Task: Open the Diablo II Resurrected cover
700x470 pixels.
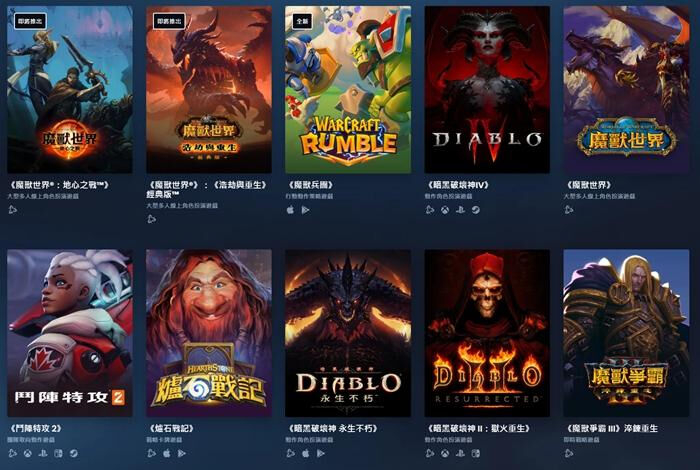Action: 487,333
